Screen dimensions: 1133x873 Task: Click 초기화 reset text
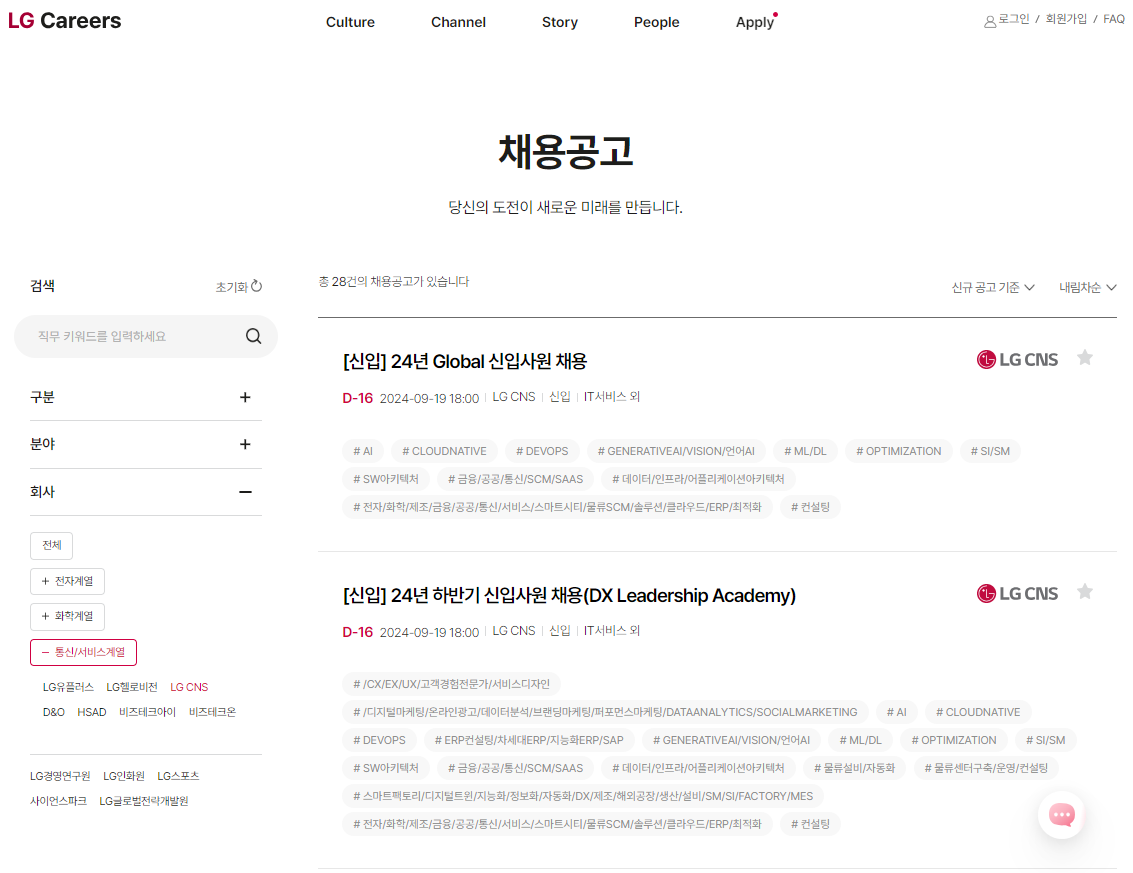pos(231,288)
